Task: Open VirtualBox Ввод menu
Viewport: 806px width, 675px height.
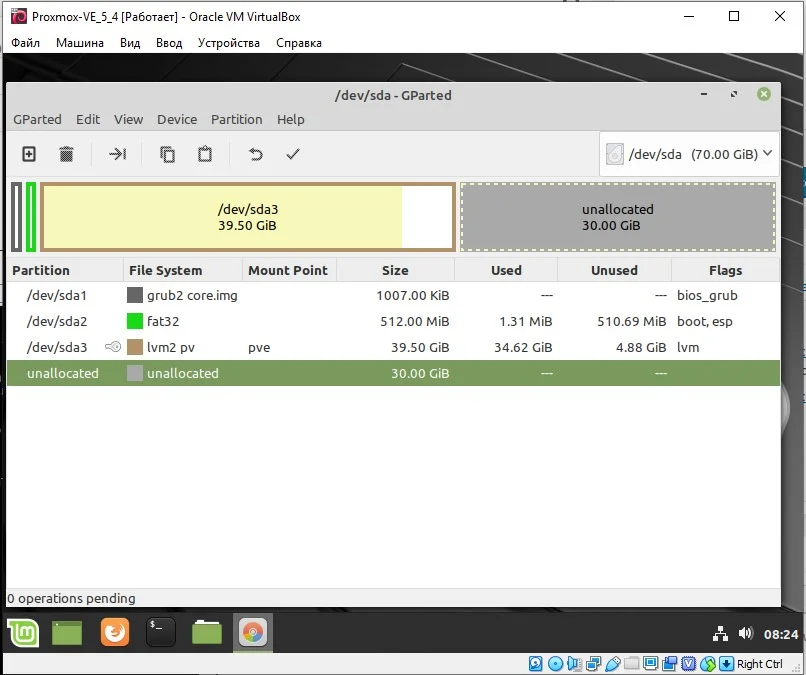Action: tap(169, 43)
